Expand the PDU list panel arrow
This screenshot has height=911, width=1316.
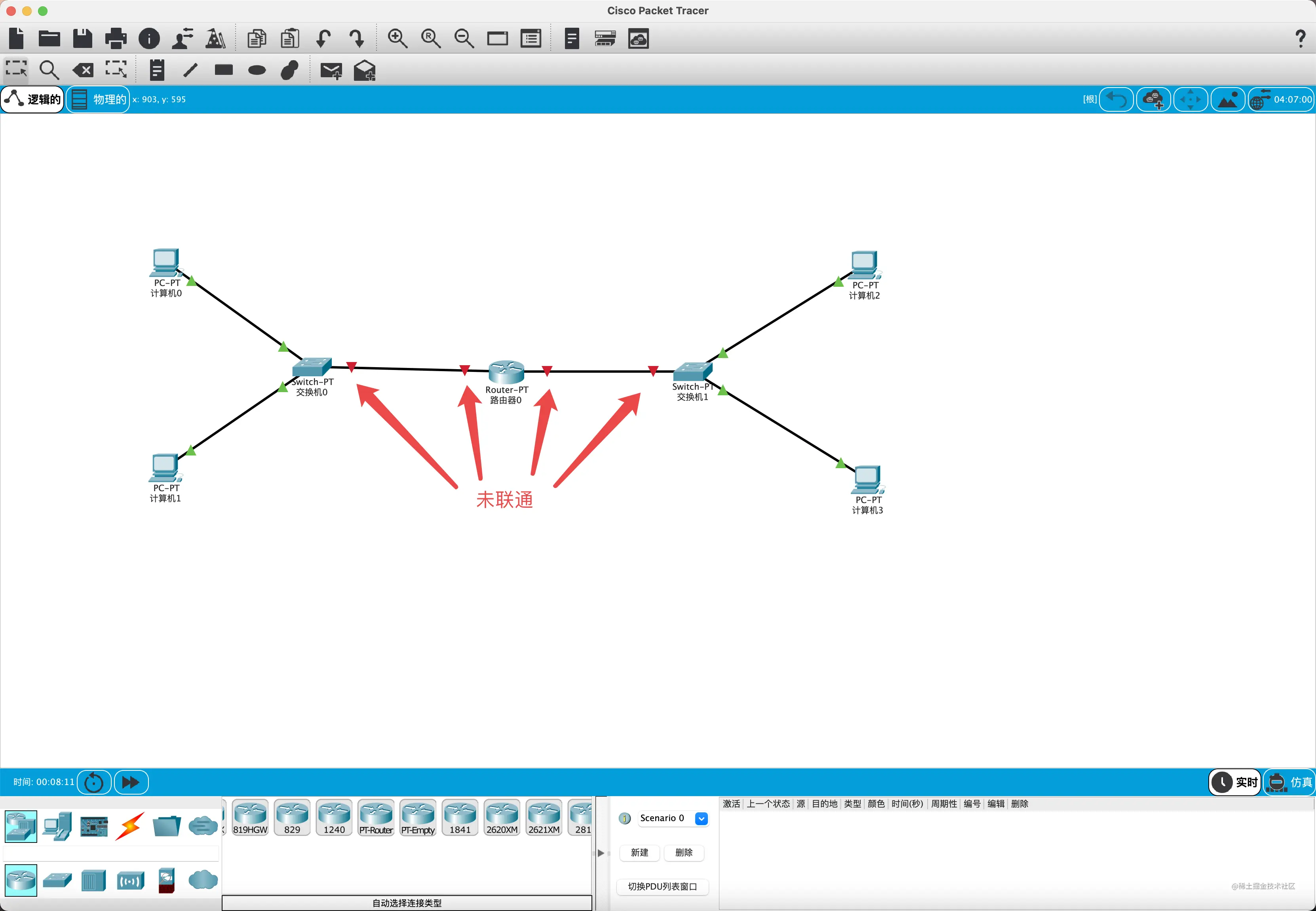coord(601,853)
